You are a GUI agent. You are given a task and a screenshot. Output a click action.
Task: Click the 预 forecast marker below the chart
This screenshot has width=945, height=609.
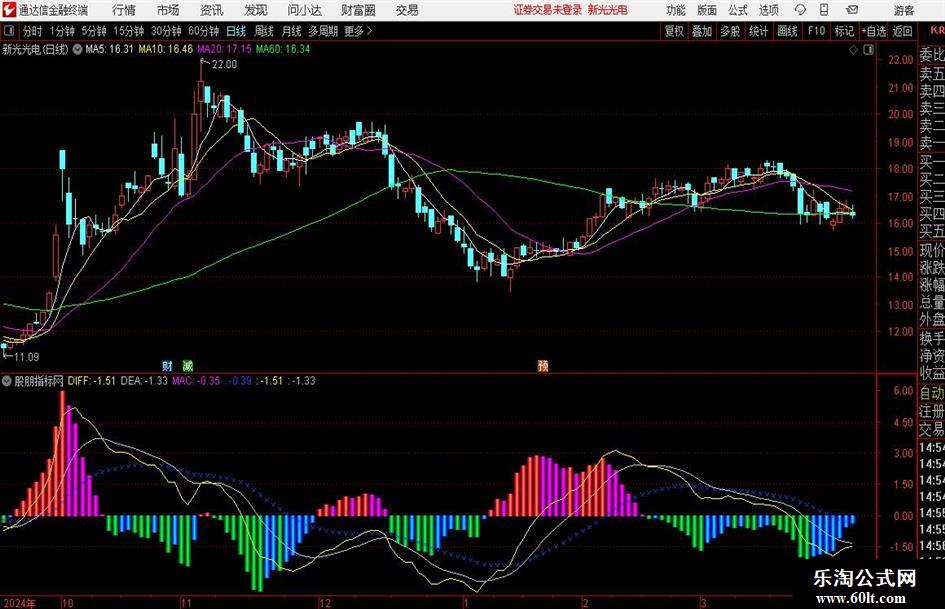543,365
